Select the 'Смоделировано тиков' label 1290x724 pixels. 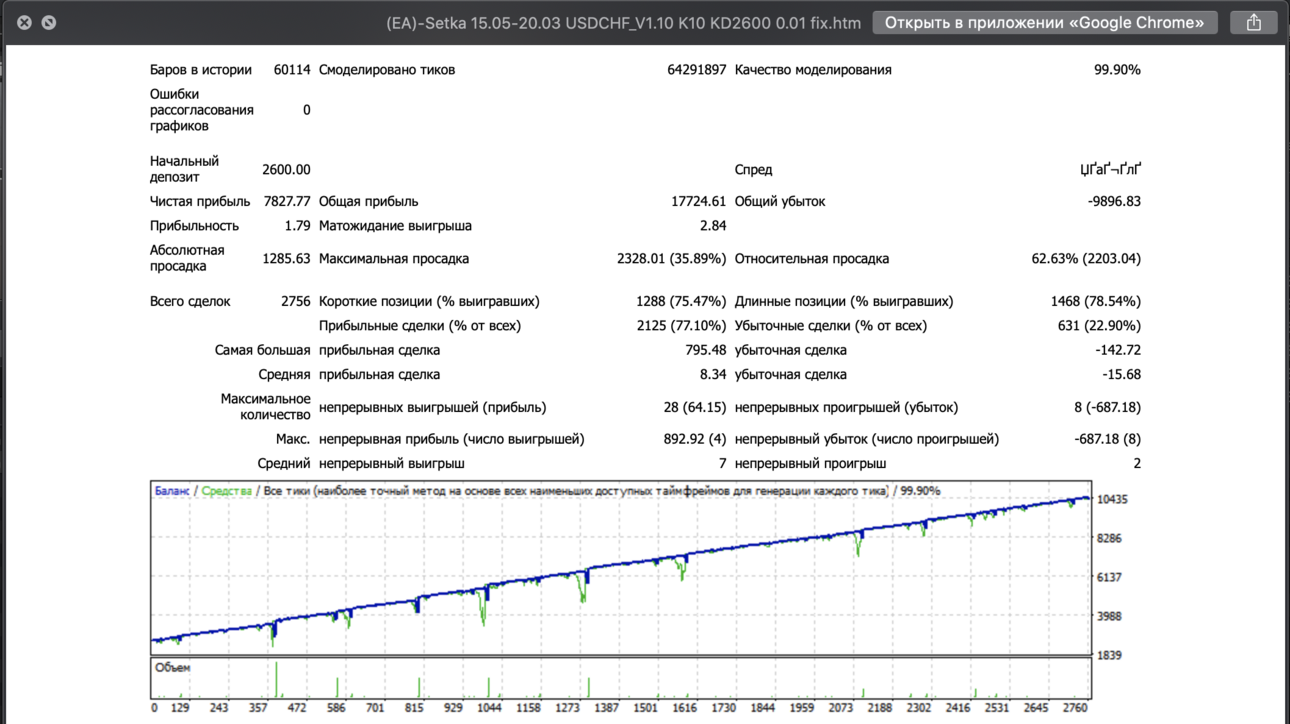(x=387, y=70)
